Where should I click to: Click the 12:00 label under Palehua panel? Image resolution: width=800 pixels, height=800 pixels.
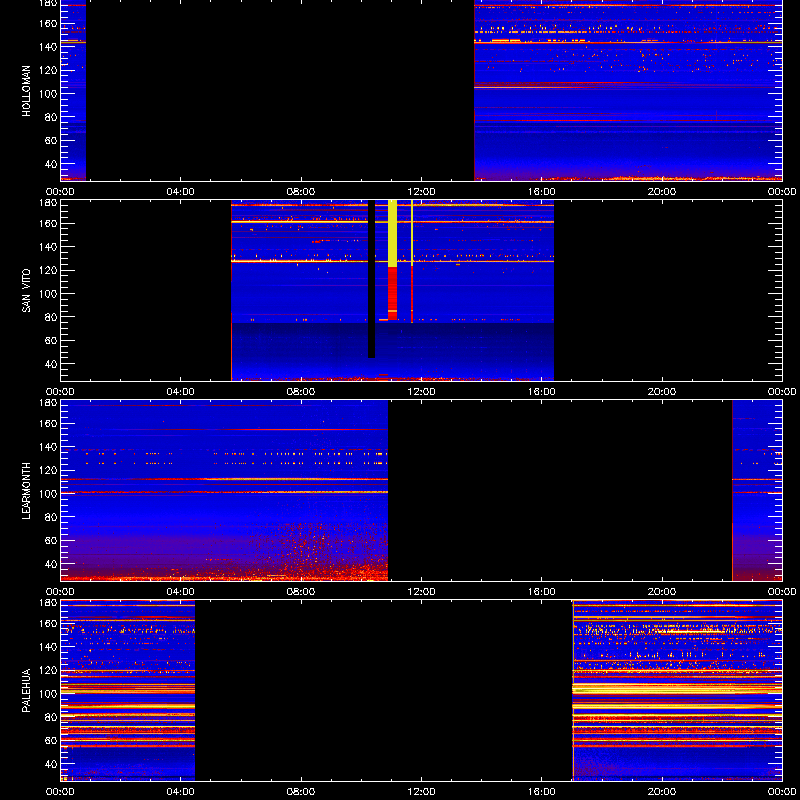(421, 792)
